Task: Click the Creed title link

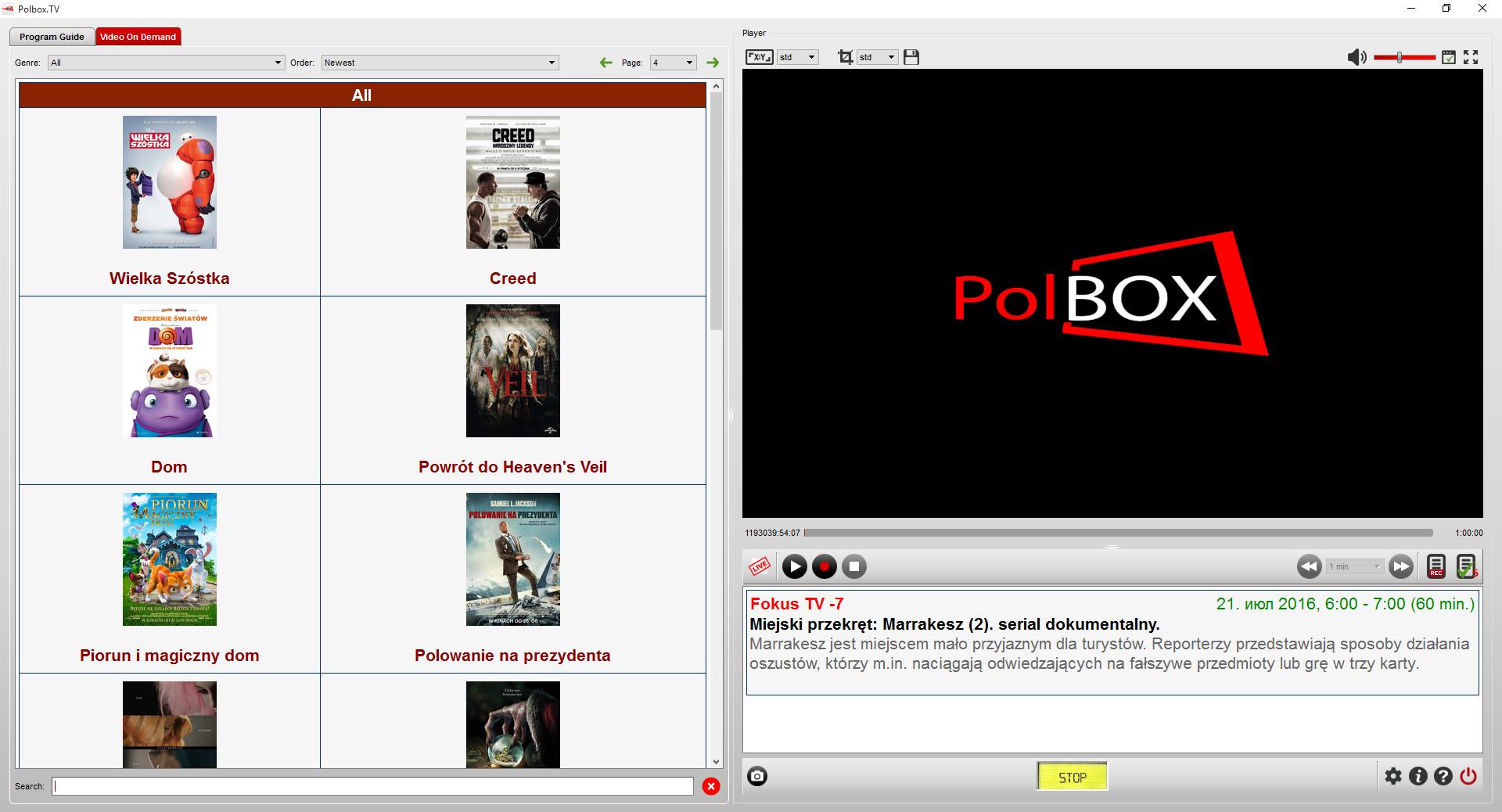Action: [x=513, y=278]
